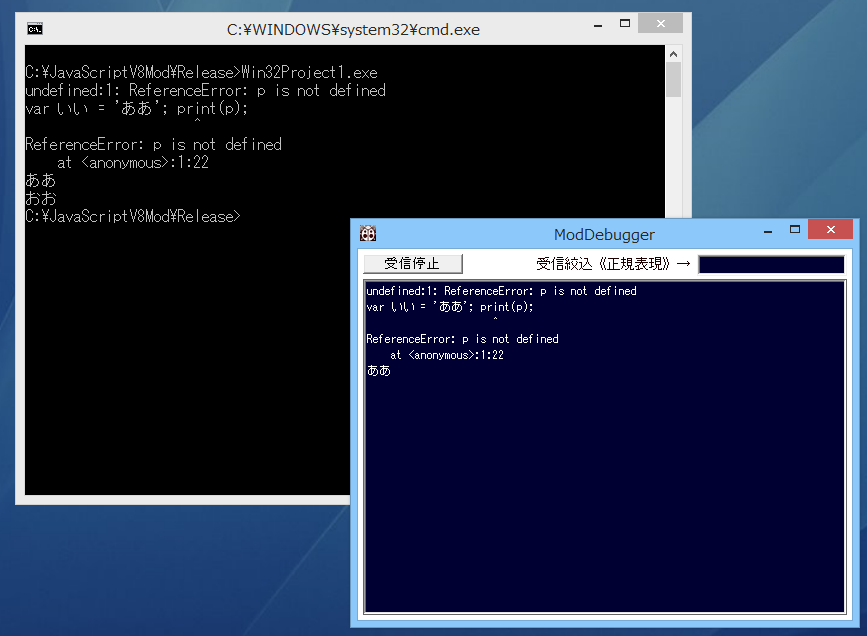Click the ModDebugger title bar text
Screen dimensions: 867x636
click(604, 235)
